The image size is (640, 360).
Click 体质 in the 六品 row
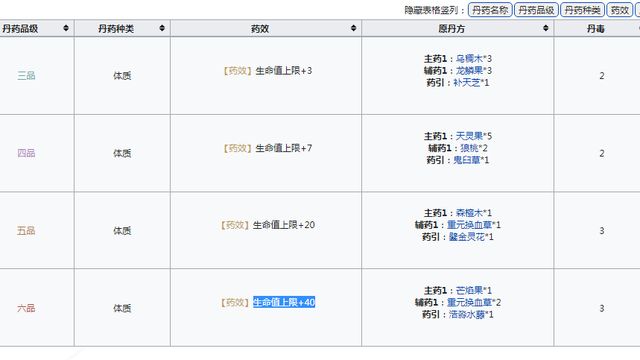122,308
